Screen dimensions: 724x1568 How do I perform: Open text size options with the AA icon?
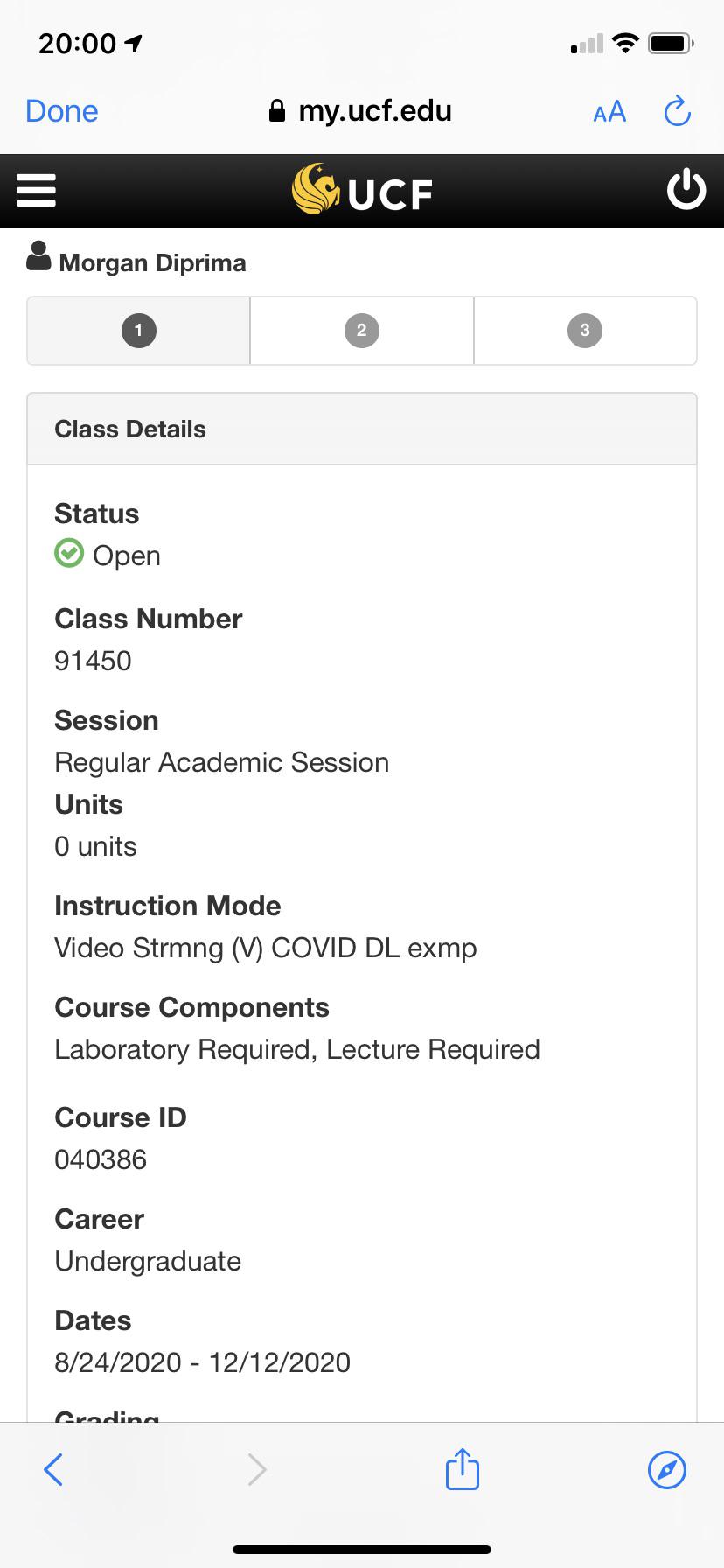pos(609,112)
